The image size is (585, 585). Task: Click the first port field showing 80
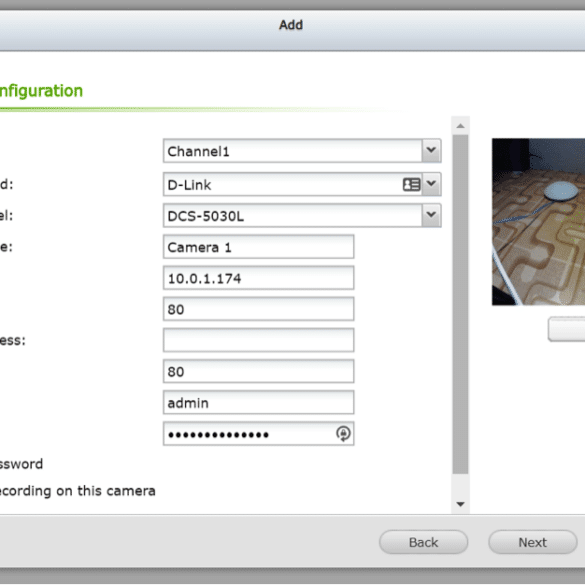(259, 309)
